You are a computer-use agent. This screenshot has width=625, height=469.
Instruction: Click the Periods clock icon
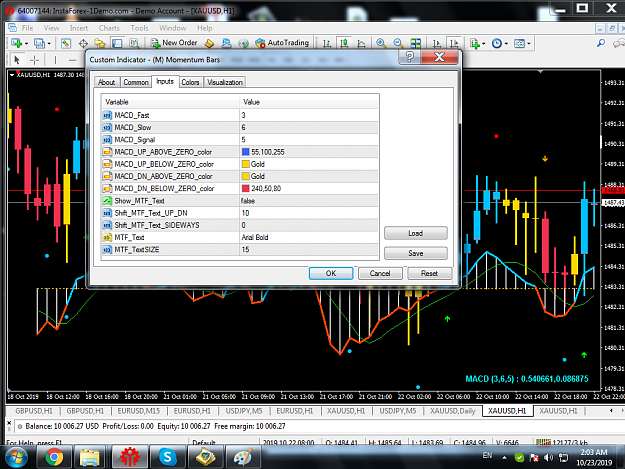coord(497,43)
